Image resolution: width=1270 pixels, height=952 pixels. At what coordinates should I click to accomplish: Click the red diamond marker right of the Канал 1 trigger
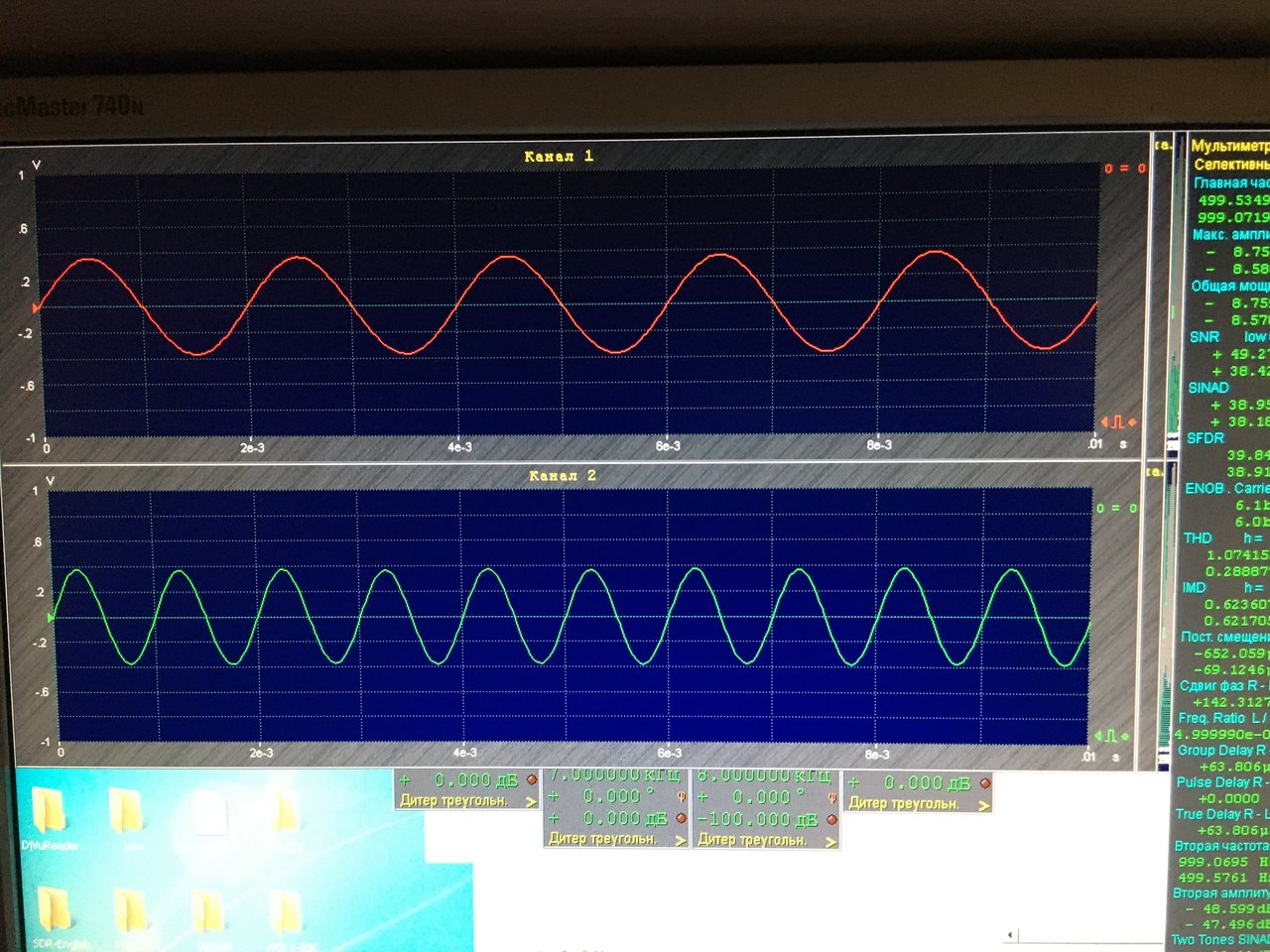[x=1131, y=422]
